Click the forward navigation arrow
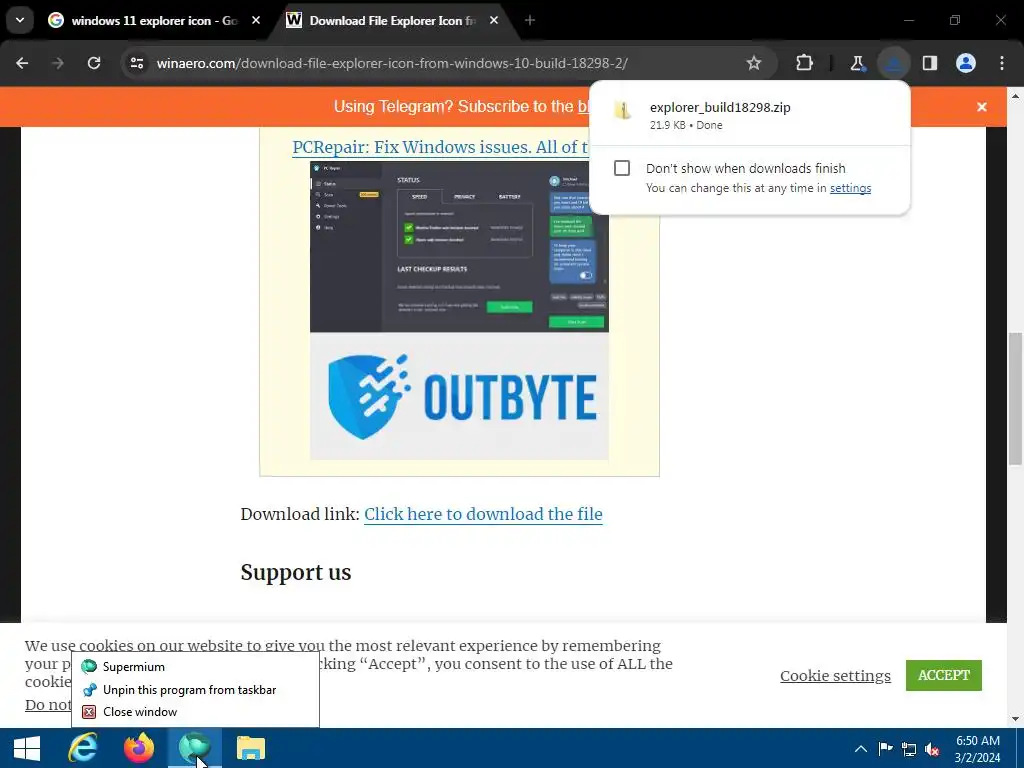 pos(58,63)
